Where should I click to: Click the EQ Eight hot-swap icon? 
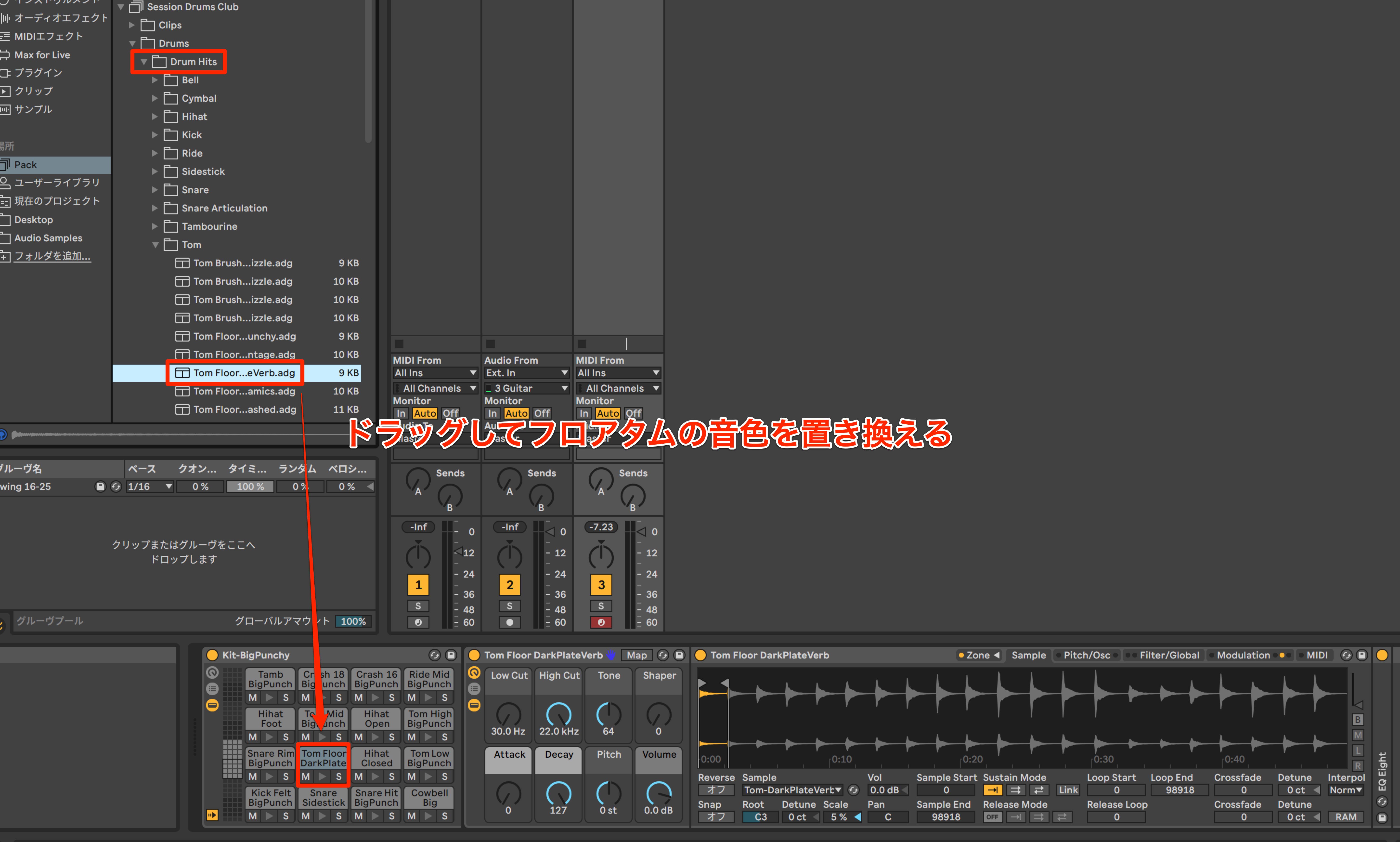[1382, 802]
